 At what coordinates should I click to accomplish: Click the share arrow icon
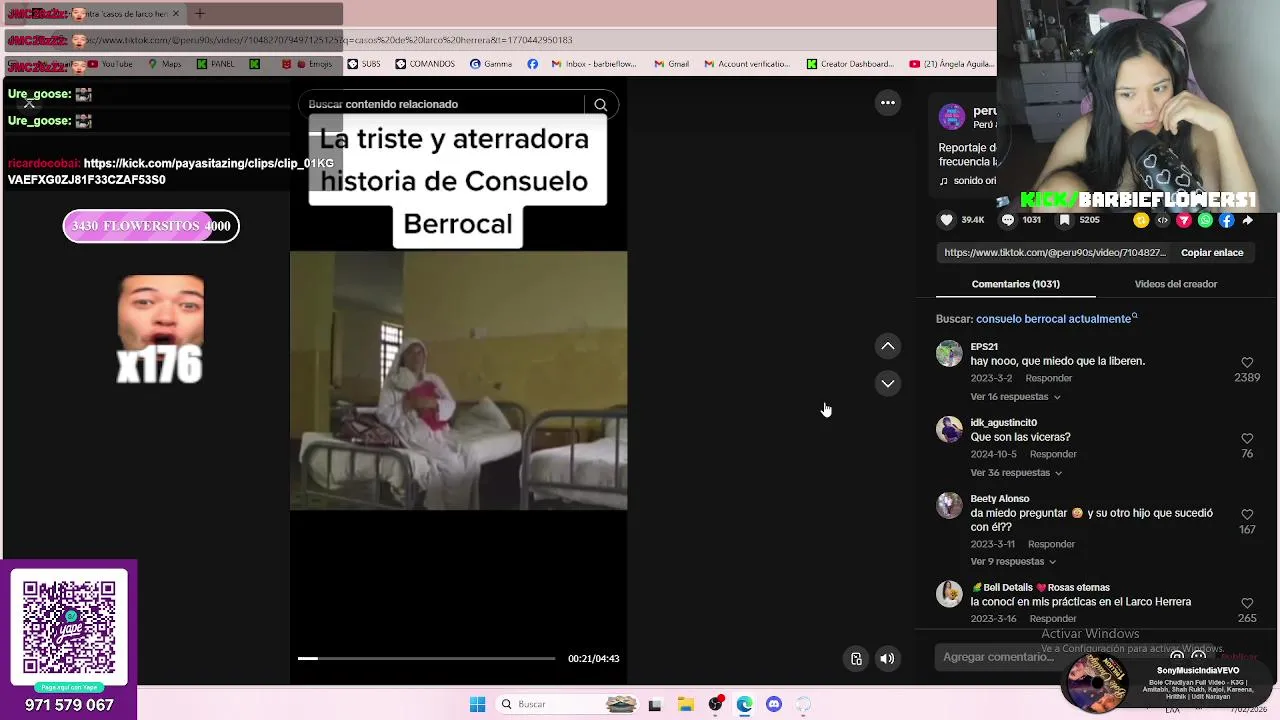[1248, 220]
